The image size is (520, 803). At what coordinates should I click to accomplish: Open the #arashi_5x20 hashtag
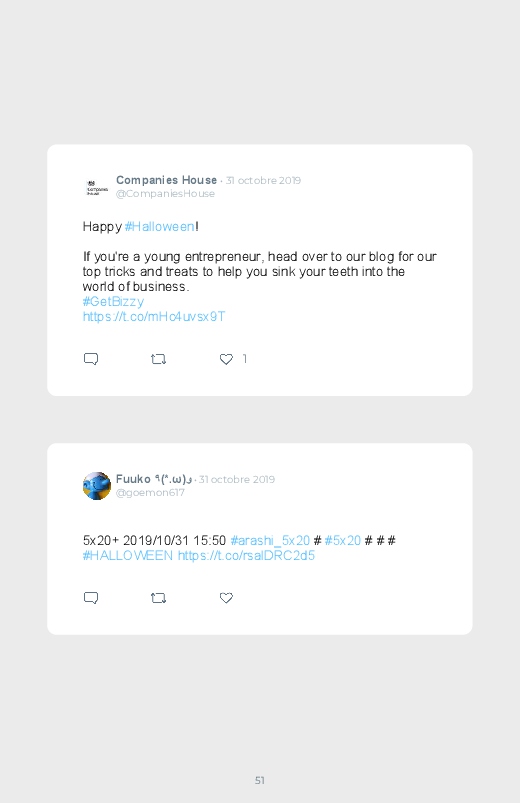[x=270, y=541]
